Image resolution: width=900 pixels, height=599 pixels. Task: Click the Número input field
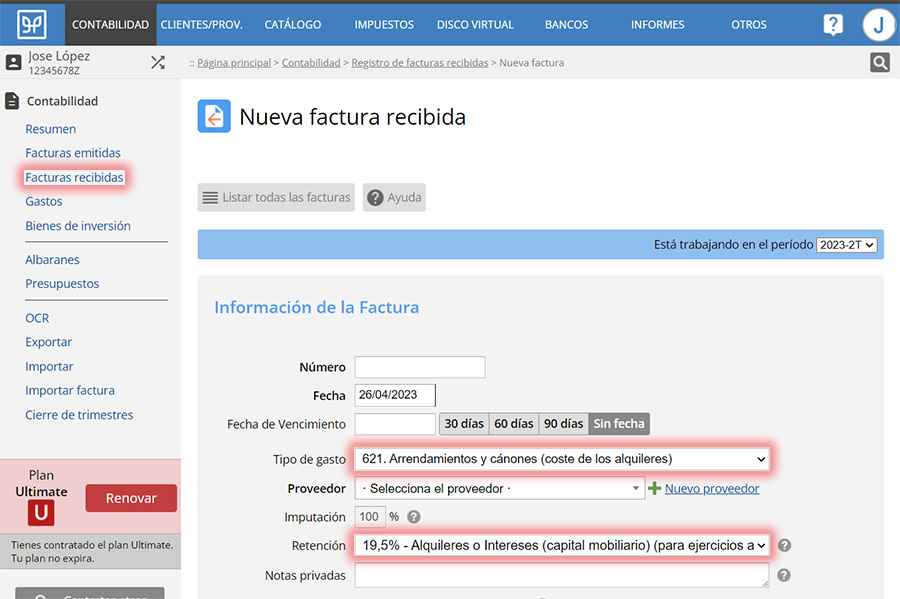pos(420,367)
